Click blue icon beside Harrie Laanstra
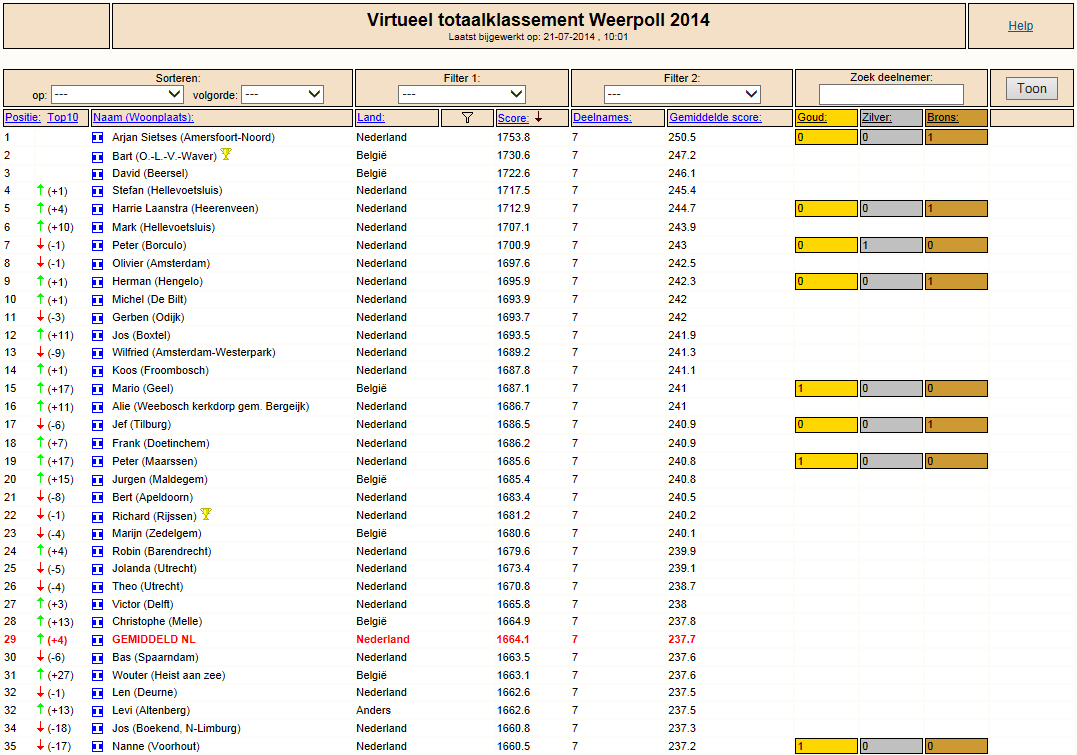This screenshot has width=1077, height=755. [98, 209]
